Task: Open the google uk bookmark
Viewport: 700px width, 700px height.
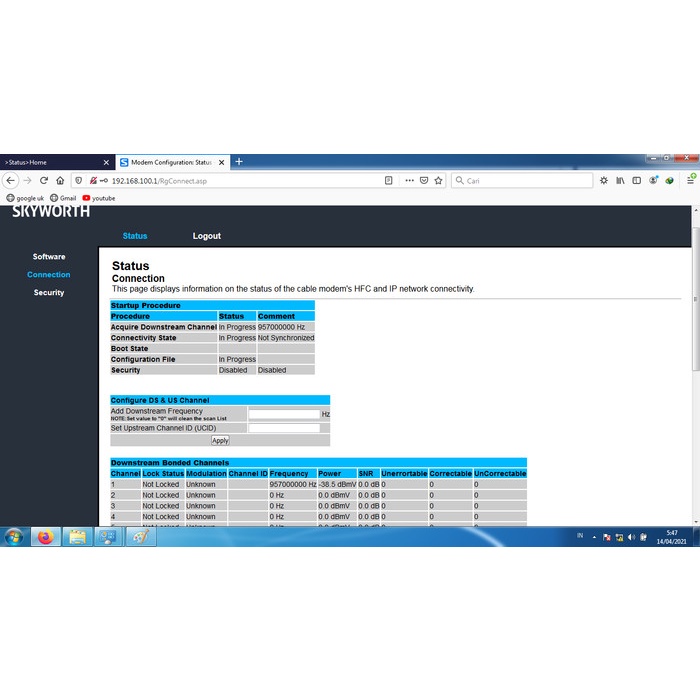Action: [25, 198]
